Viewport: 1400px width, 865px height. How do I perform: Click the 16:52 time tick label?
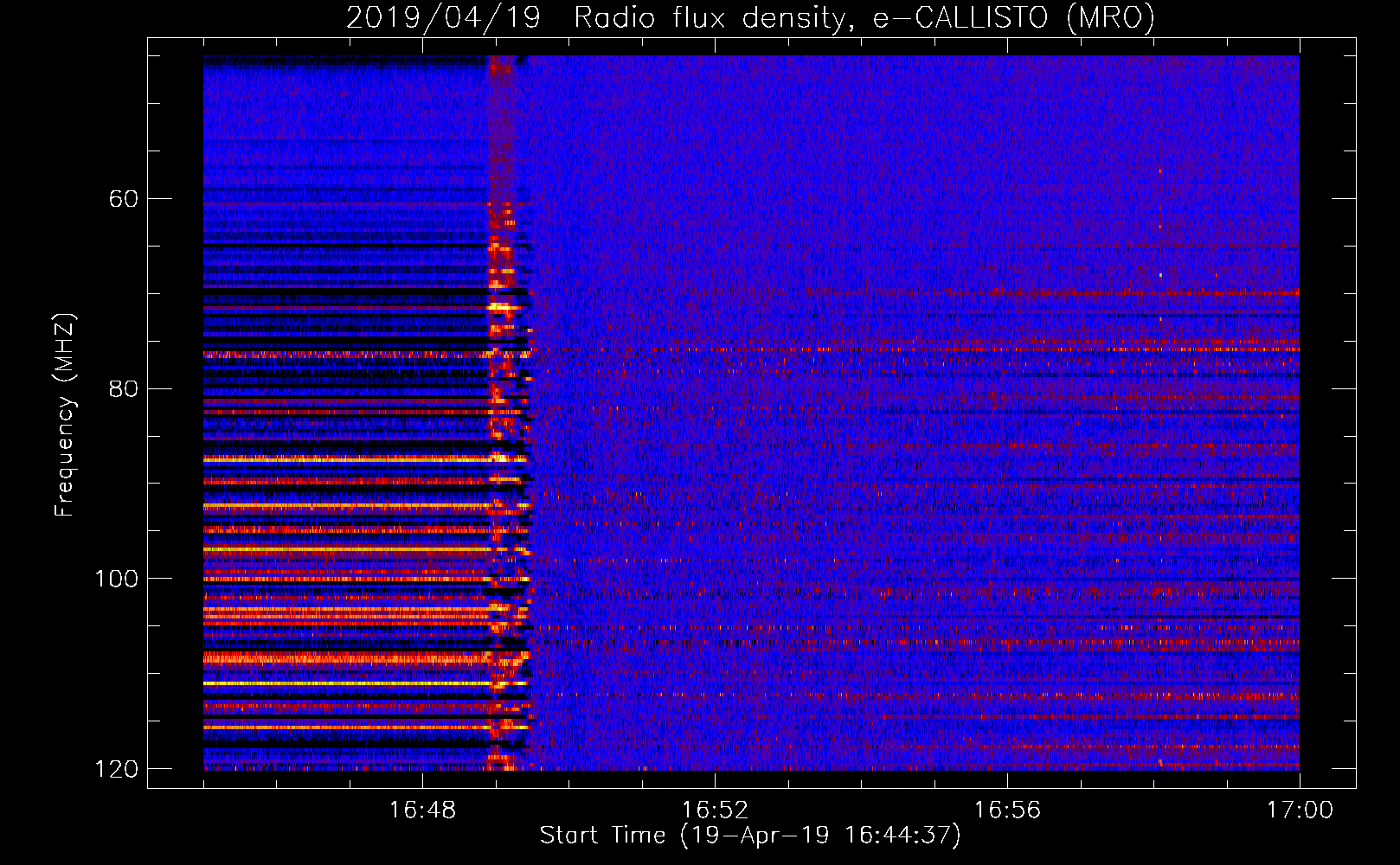click(x=715, y=811)
